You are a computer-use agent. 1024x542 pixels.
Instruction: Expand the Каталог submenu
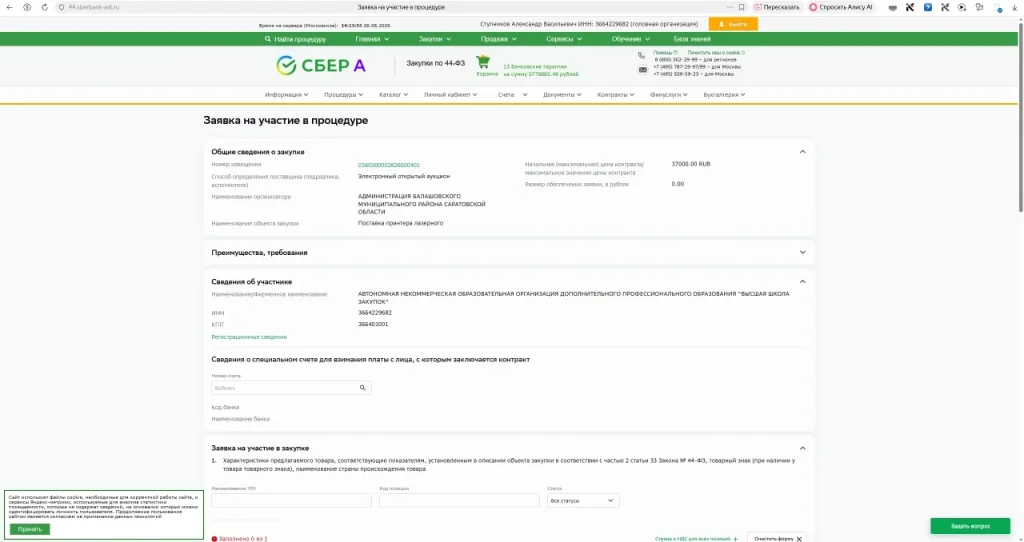(x=393, y=95)
